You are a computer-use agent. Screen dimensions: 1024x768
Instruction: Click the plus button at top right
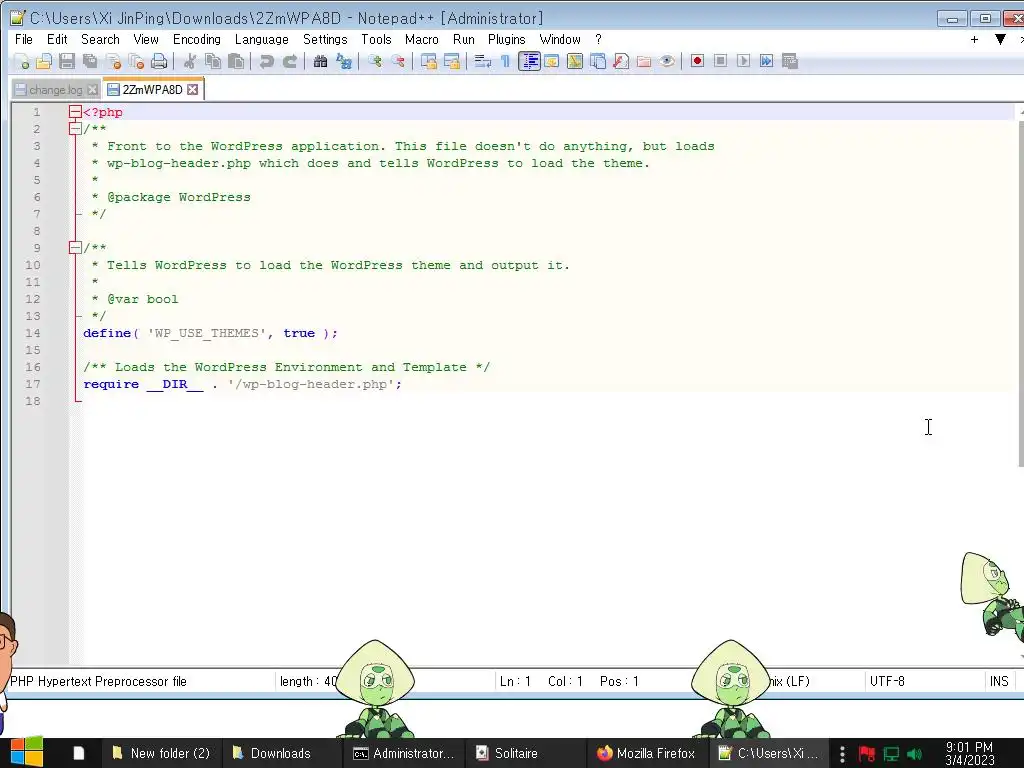click(x=974, y=39)
